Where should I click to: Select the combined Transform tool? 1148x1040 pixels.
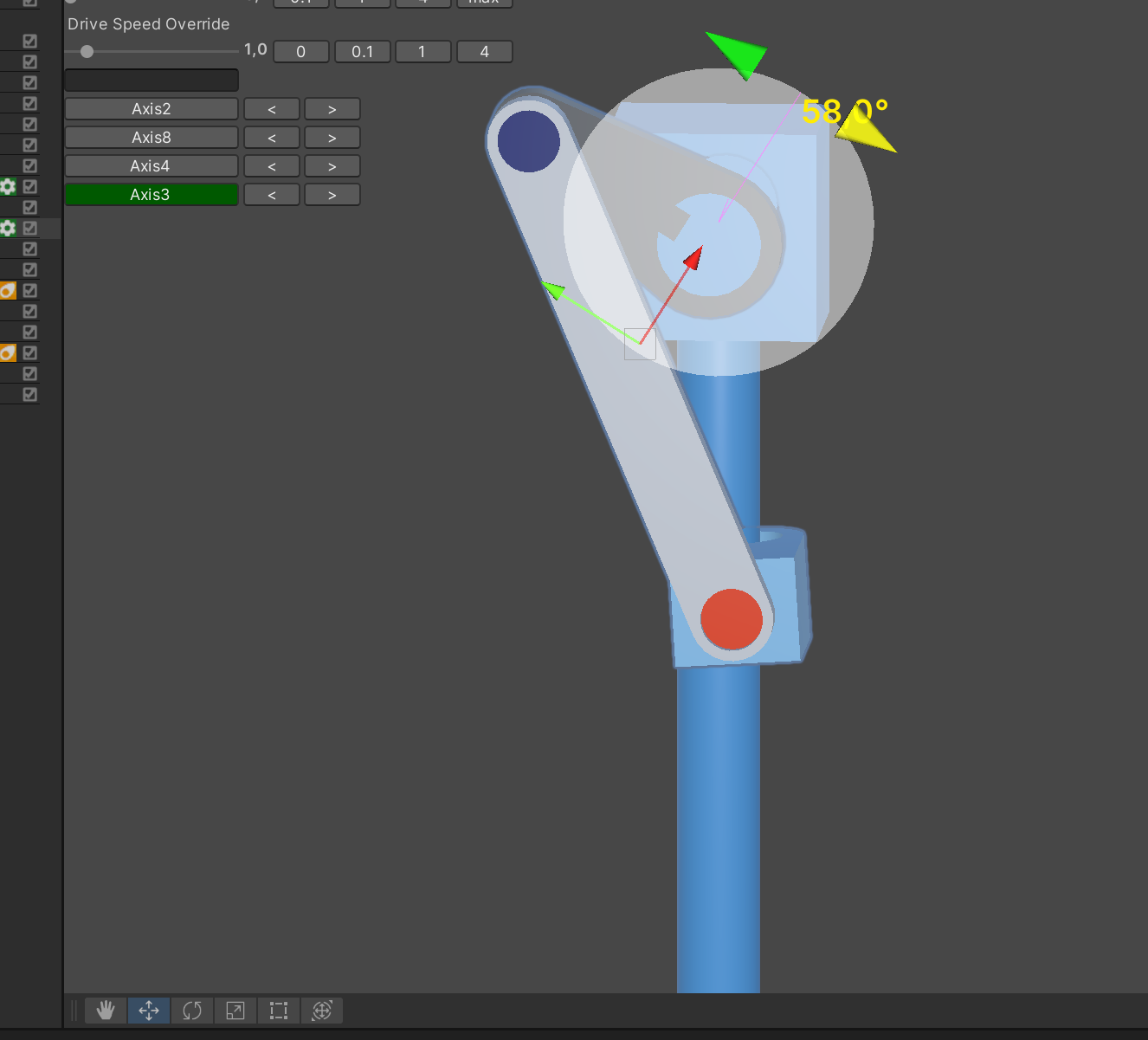click(x=322, y=1011)
